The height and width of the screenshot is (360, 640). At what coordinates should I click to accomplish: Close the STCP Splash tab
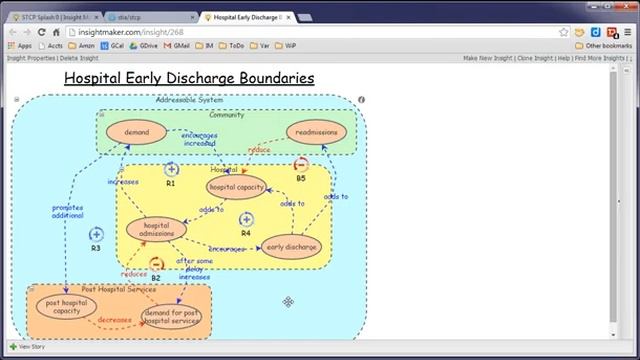[x=97, y=18]
